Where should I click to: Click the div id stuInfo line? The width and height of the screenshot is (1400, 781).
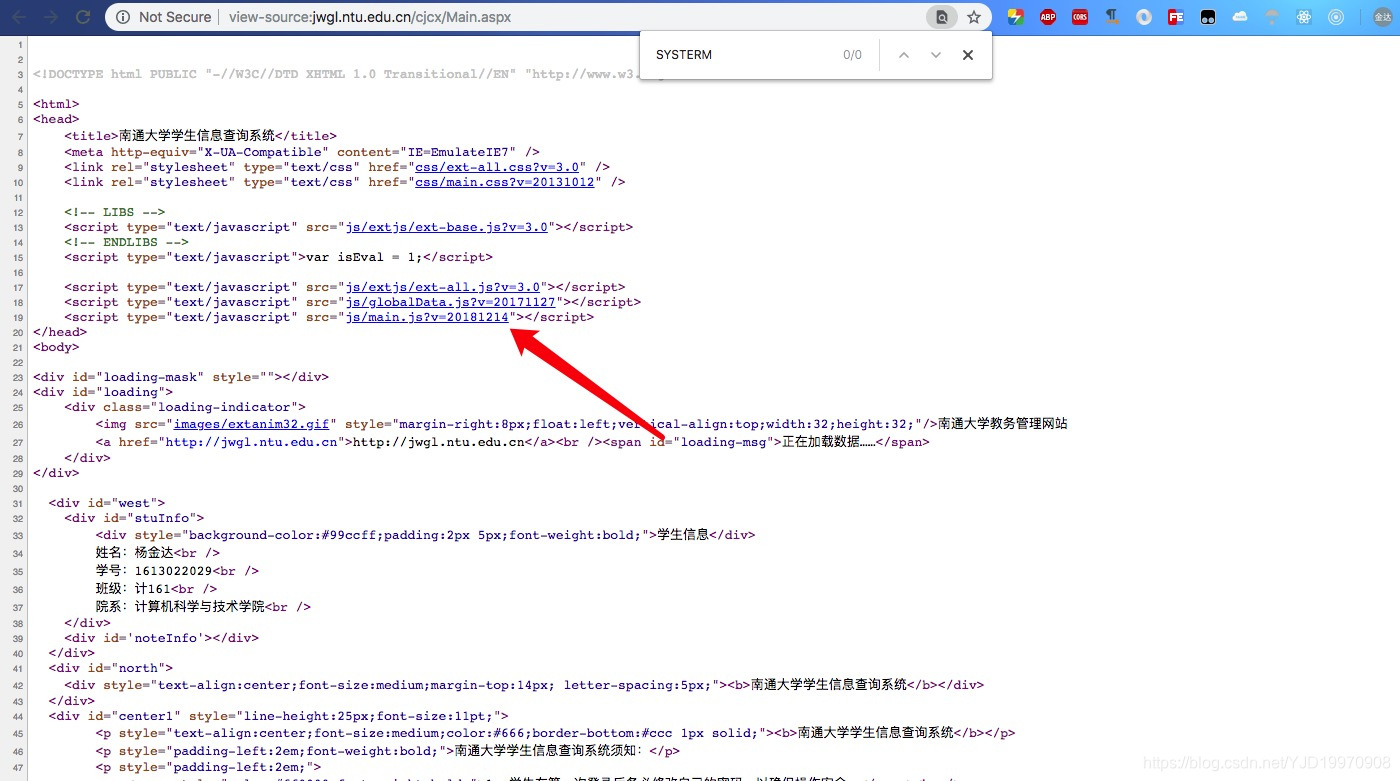[135, 518]
